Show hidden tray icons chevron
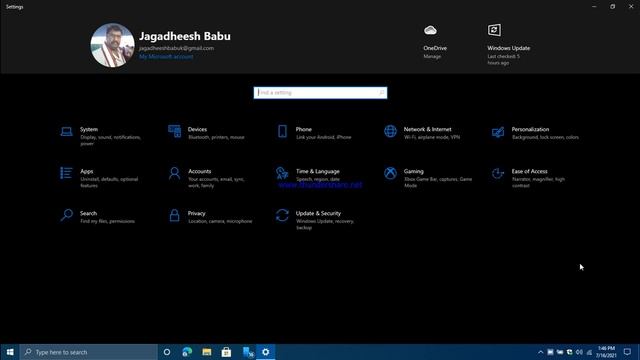This screenshot has height=360, width=640. (540, 352)
